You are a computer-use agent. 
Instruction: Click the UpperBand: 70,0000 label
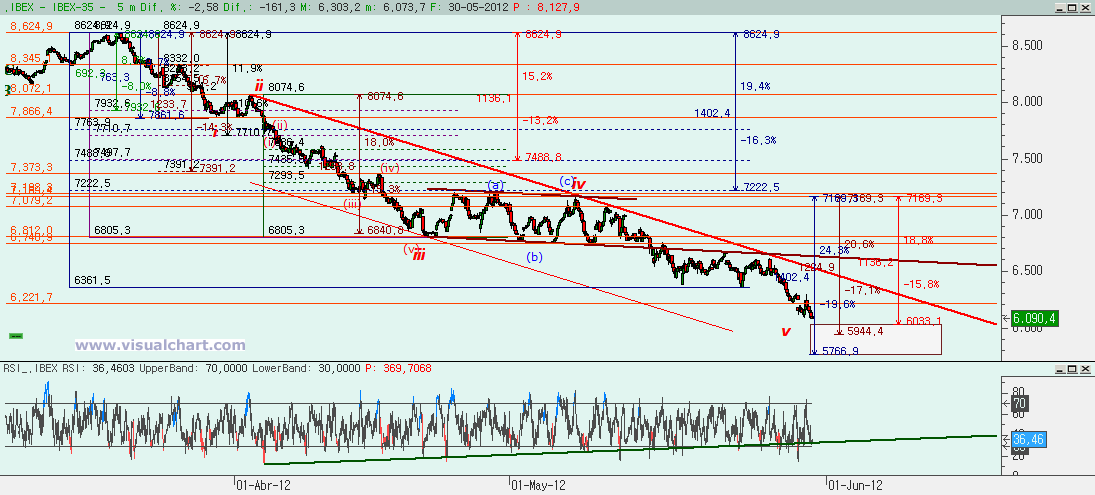pos(193,368)
